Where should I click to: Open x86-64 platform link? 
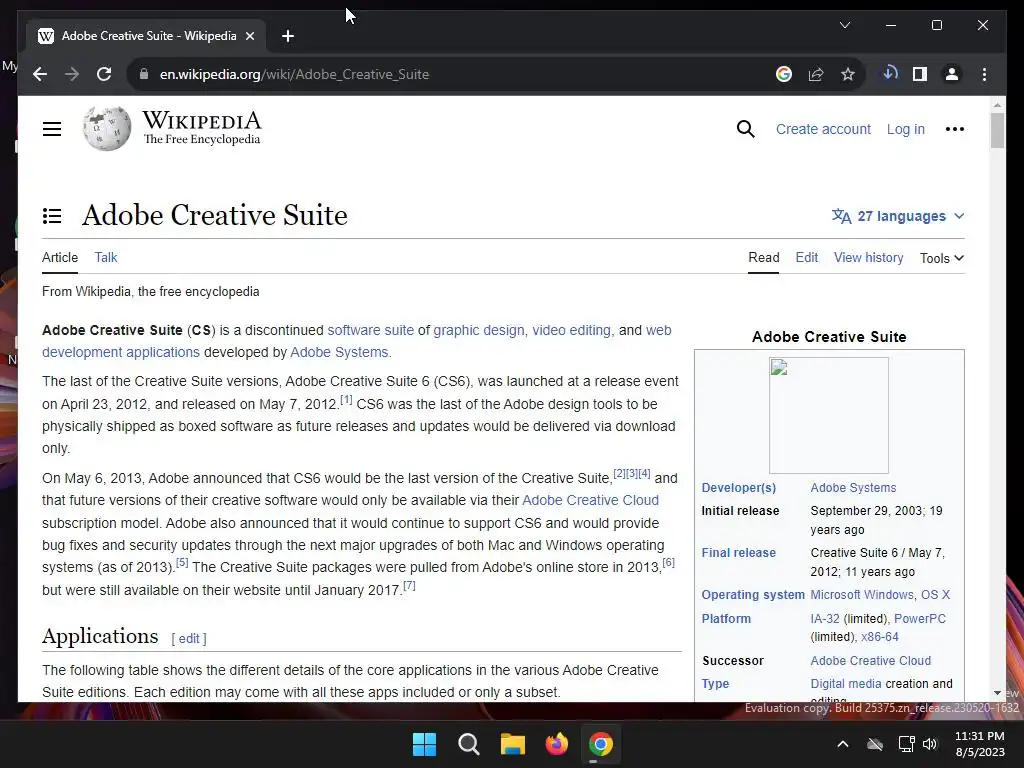click(x=880, y=637)
